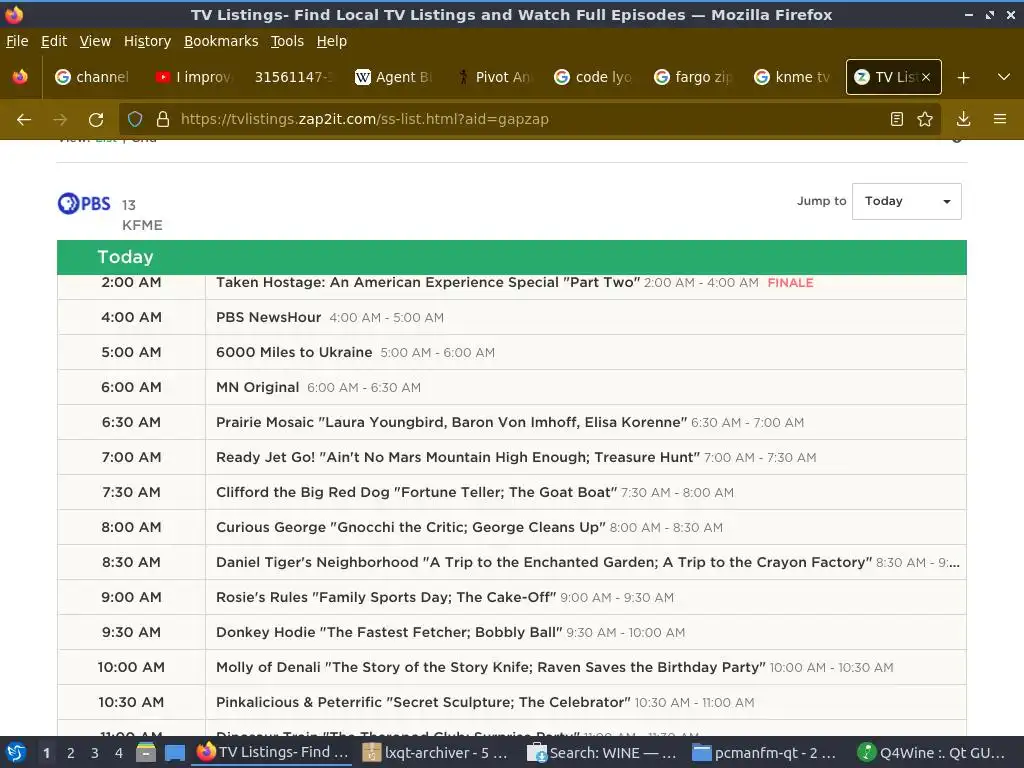Screen dimensions: 1024x768
Task: Open 'Taken Hostage: An American Experience Special' listing
Action: (x=428, y=283)
